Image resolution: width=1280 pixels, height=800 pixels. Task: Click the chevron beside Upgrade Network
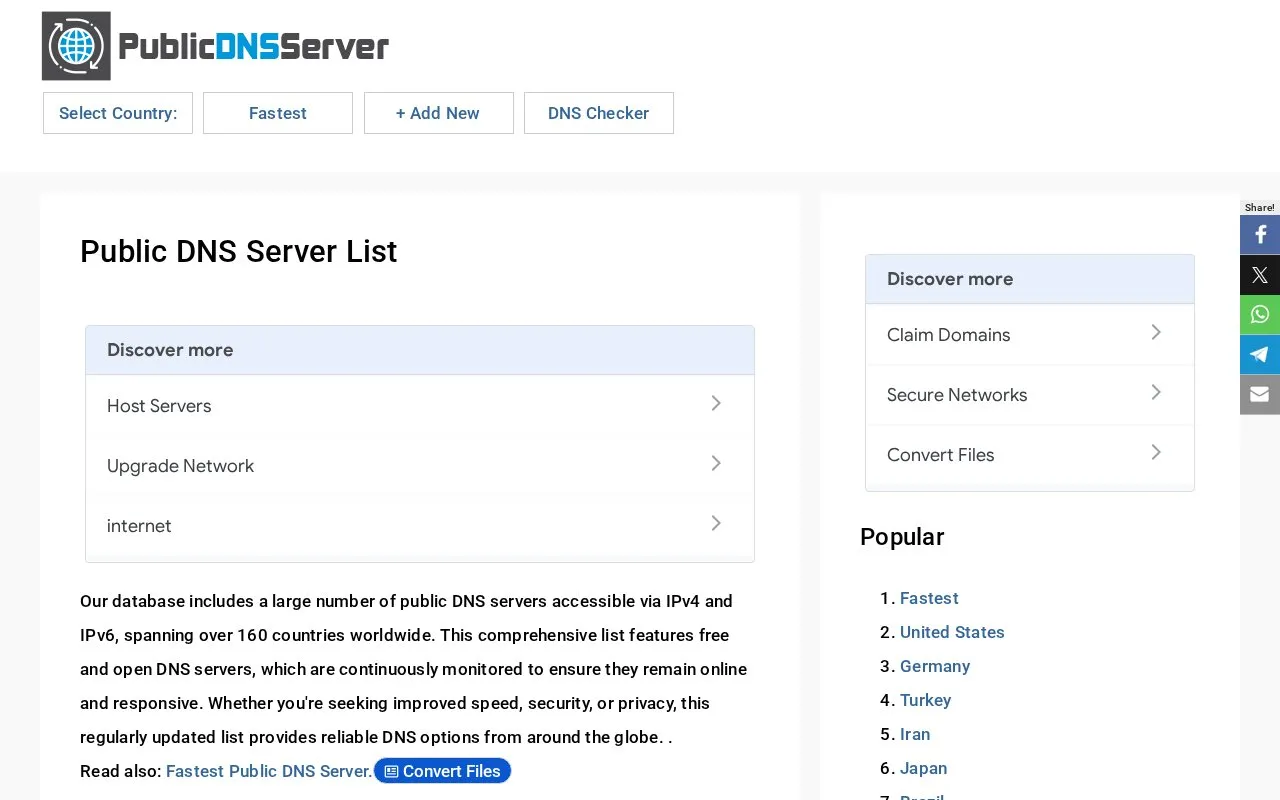point(716,463)
